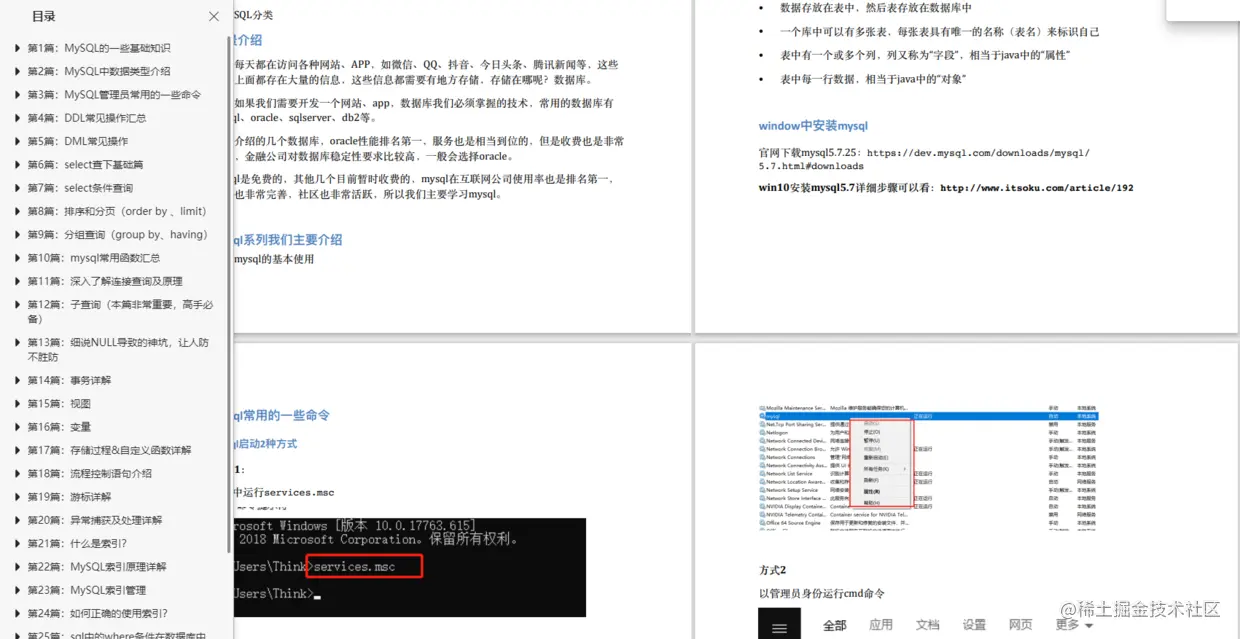The height and width of the screenshot is (639, 1240).
Task: Open the itsoku.com article/192 link
Action: pos(1037,187)
